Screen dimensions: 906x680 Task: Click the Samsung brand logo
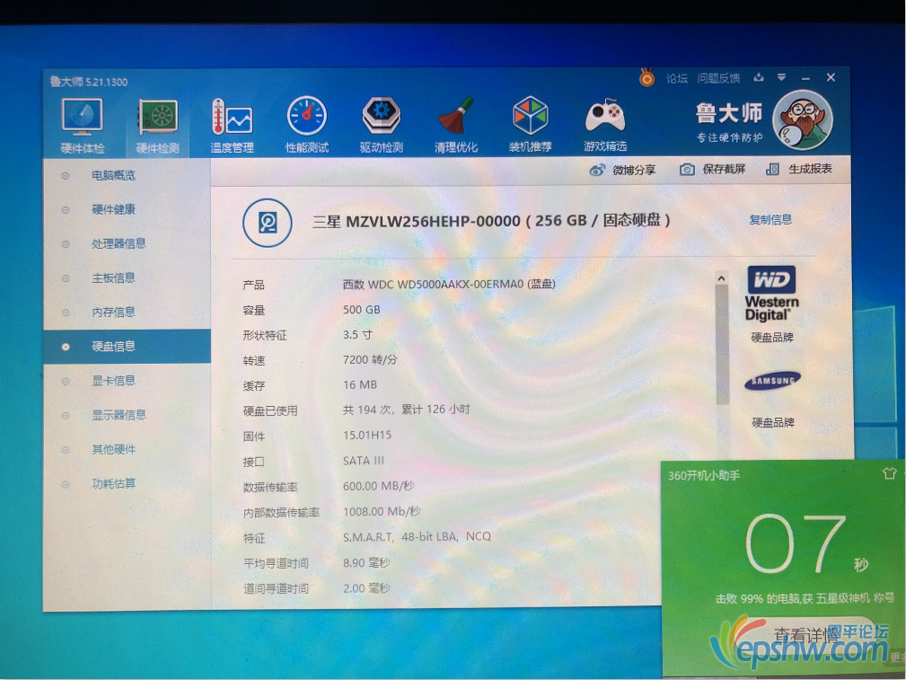coord(773,381)
